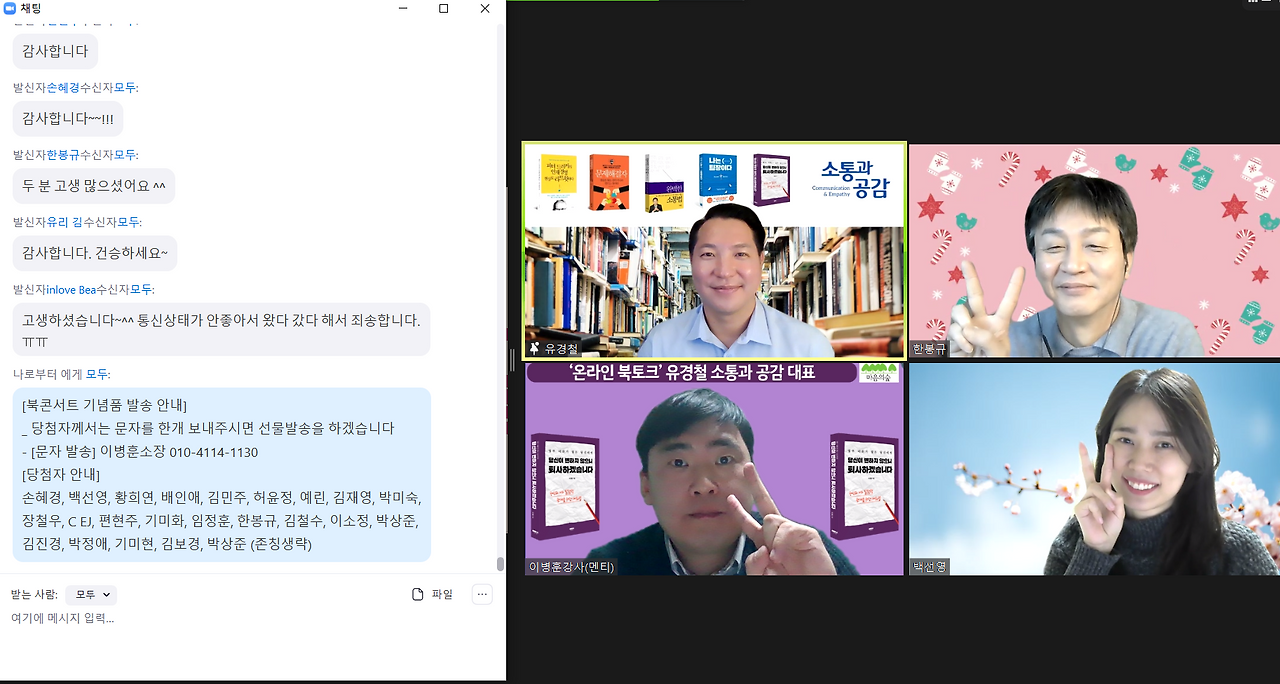Viewport: 1280px width, 684px height.
Task: Click the message 두 분 고생 많으셨어요 ^^
Action: [94, 186]
